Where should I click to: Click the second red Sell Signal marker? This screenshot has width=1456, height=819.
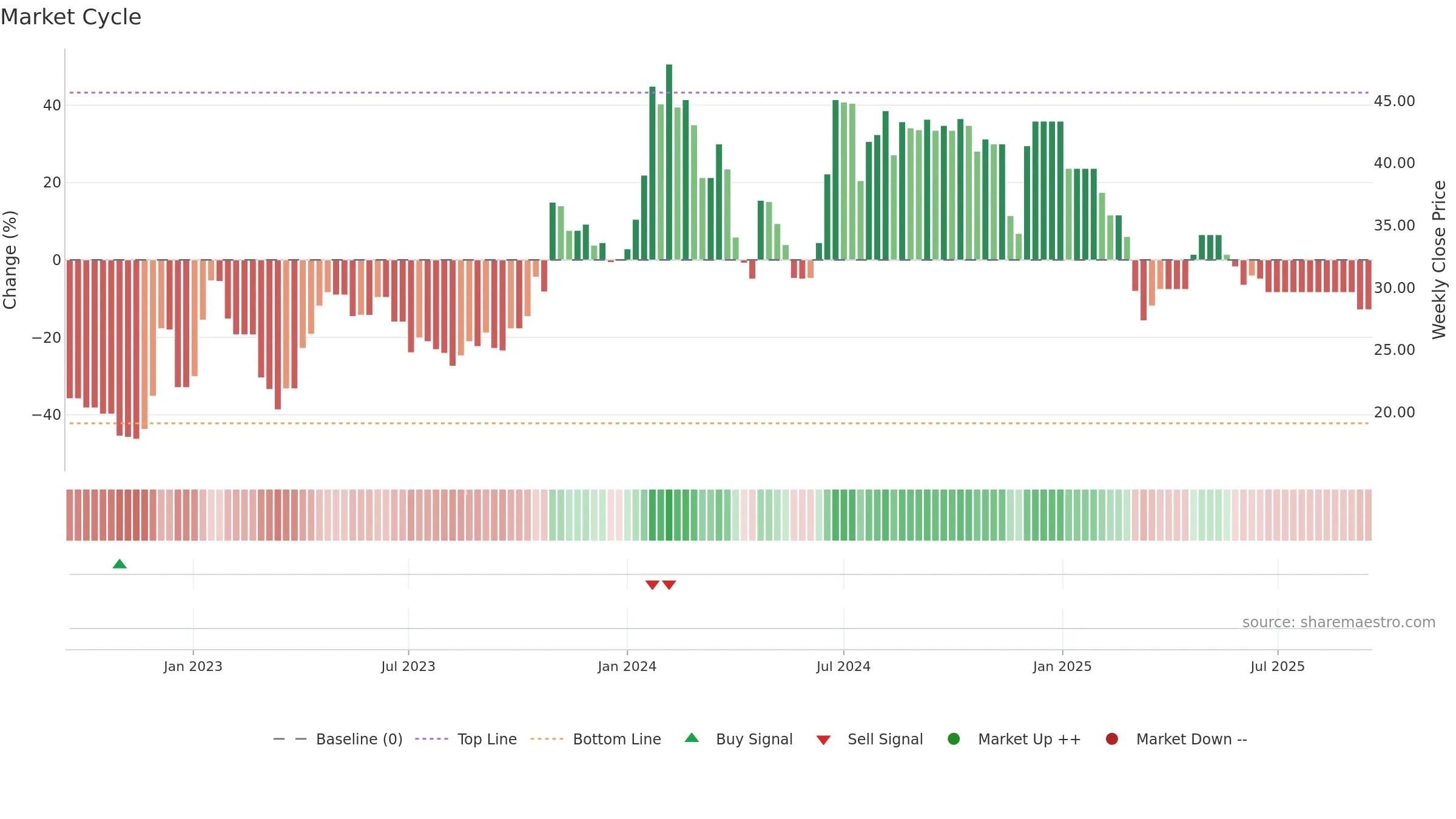tap(669, 585)
